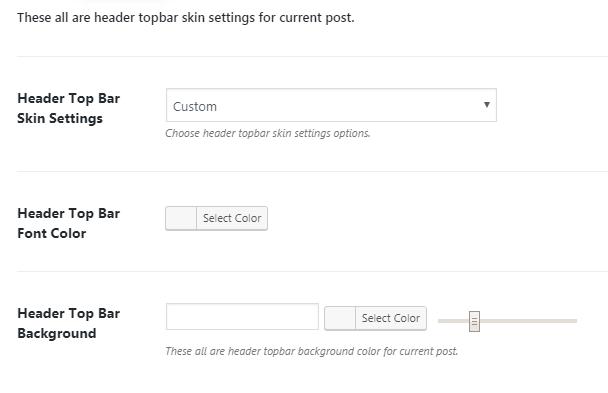This screenshot has height=393, width=608.
Task: Open Select Color for Font Color
Action: point(232,218)
